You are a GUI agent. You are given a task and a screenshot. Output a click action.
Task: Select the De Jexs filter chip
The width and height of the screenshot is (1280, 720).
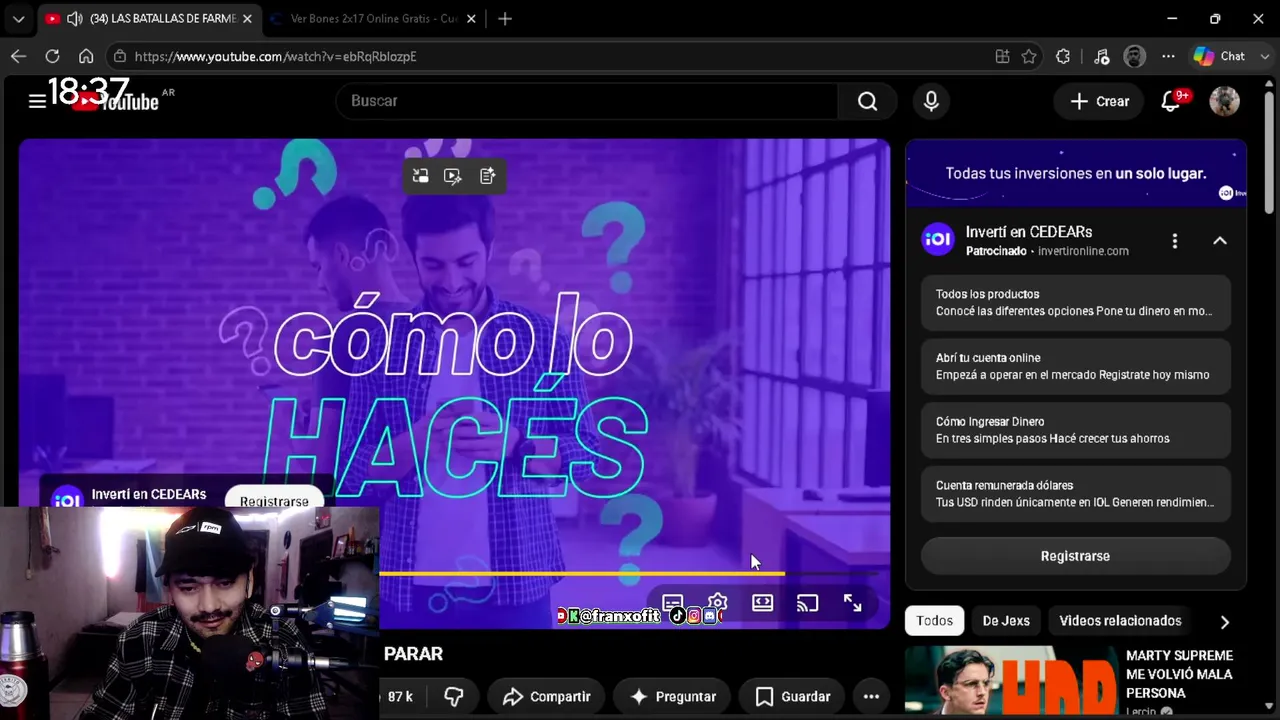point(1006,621)
